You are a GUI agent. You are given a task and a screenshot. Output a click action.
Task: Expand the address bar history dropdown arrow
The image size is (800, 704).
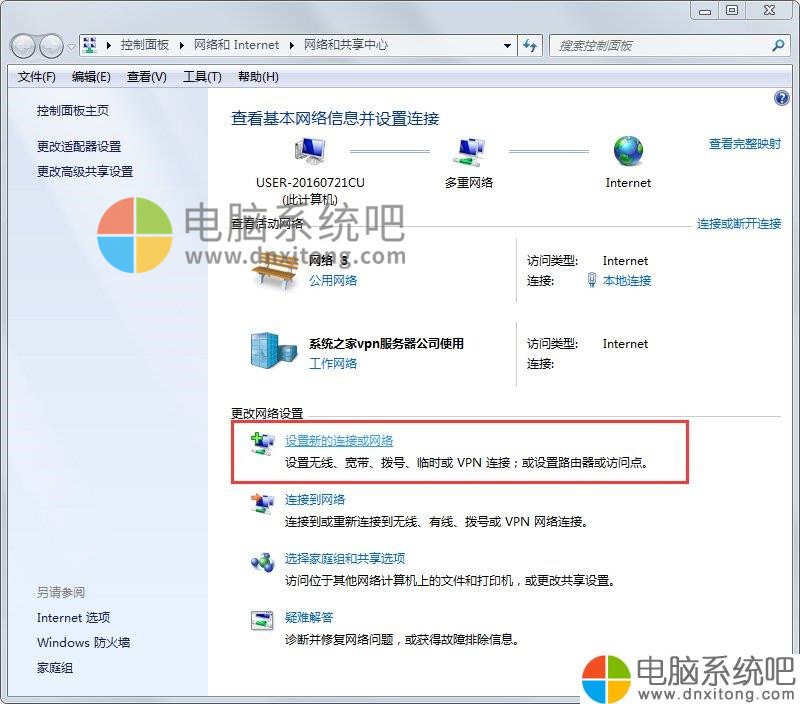(506, 46)
